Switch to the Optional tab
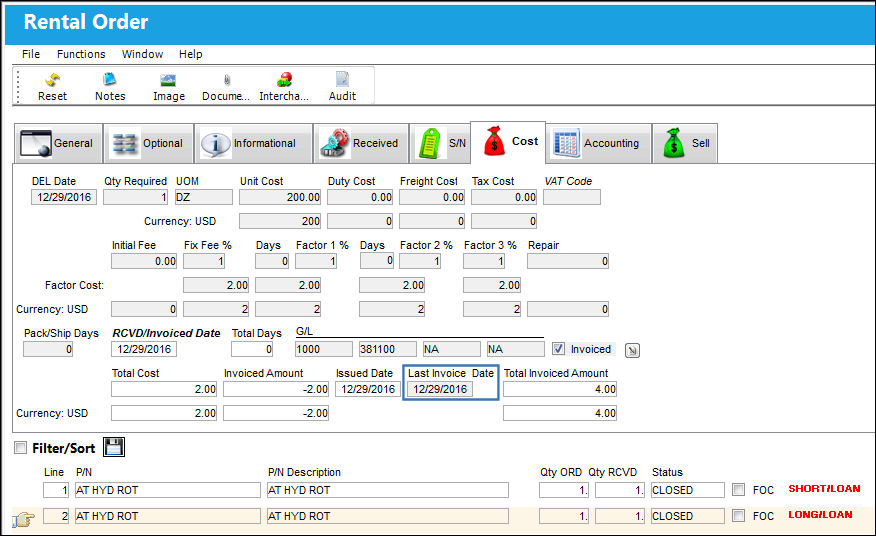This screenshot has width=876, height=536. (x=148, y=144)
